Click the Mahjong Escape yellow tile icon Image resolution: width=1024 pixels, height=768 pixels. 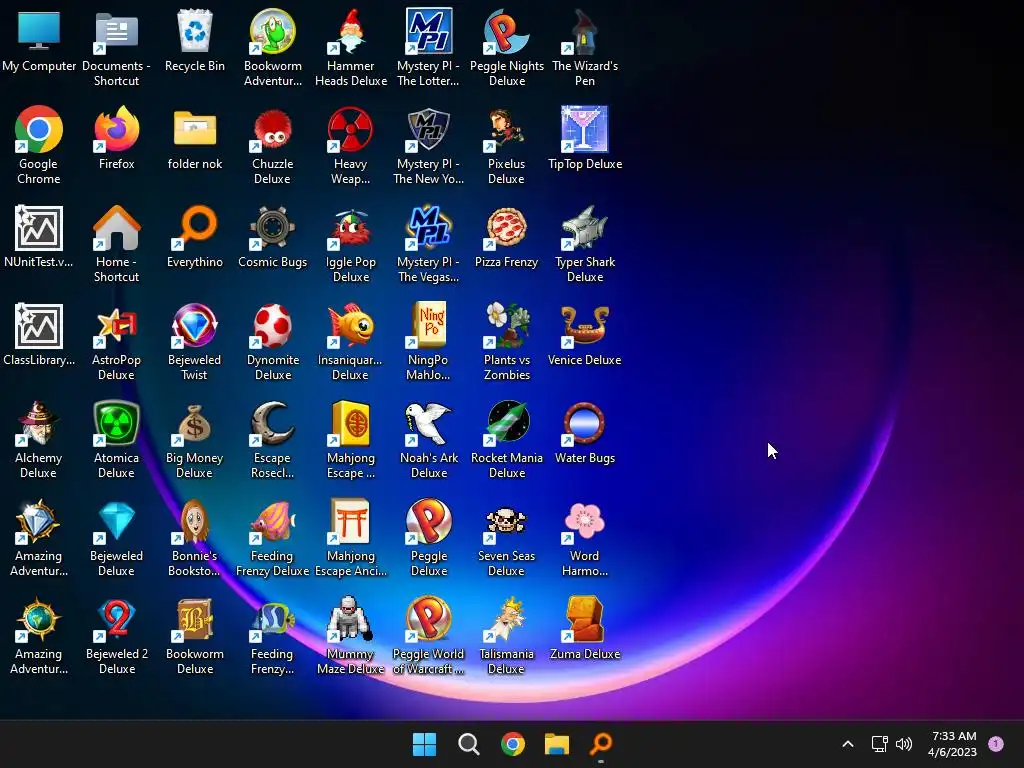pyautogui.click(x=351, y=423)
